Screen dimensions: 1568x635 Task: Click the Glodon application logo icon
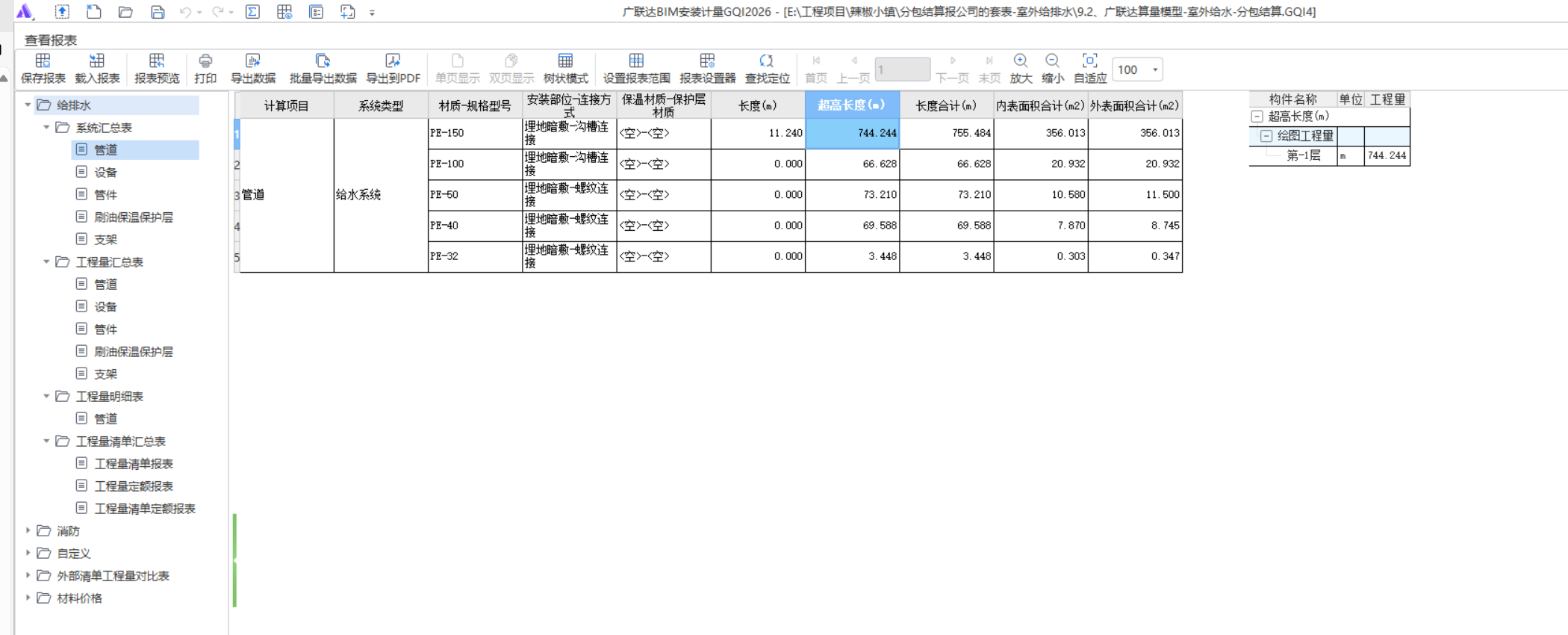[25, 11]
